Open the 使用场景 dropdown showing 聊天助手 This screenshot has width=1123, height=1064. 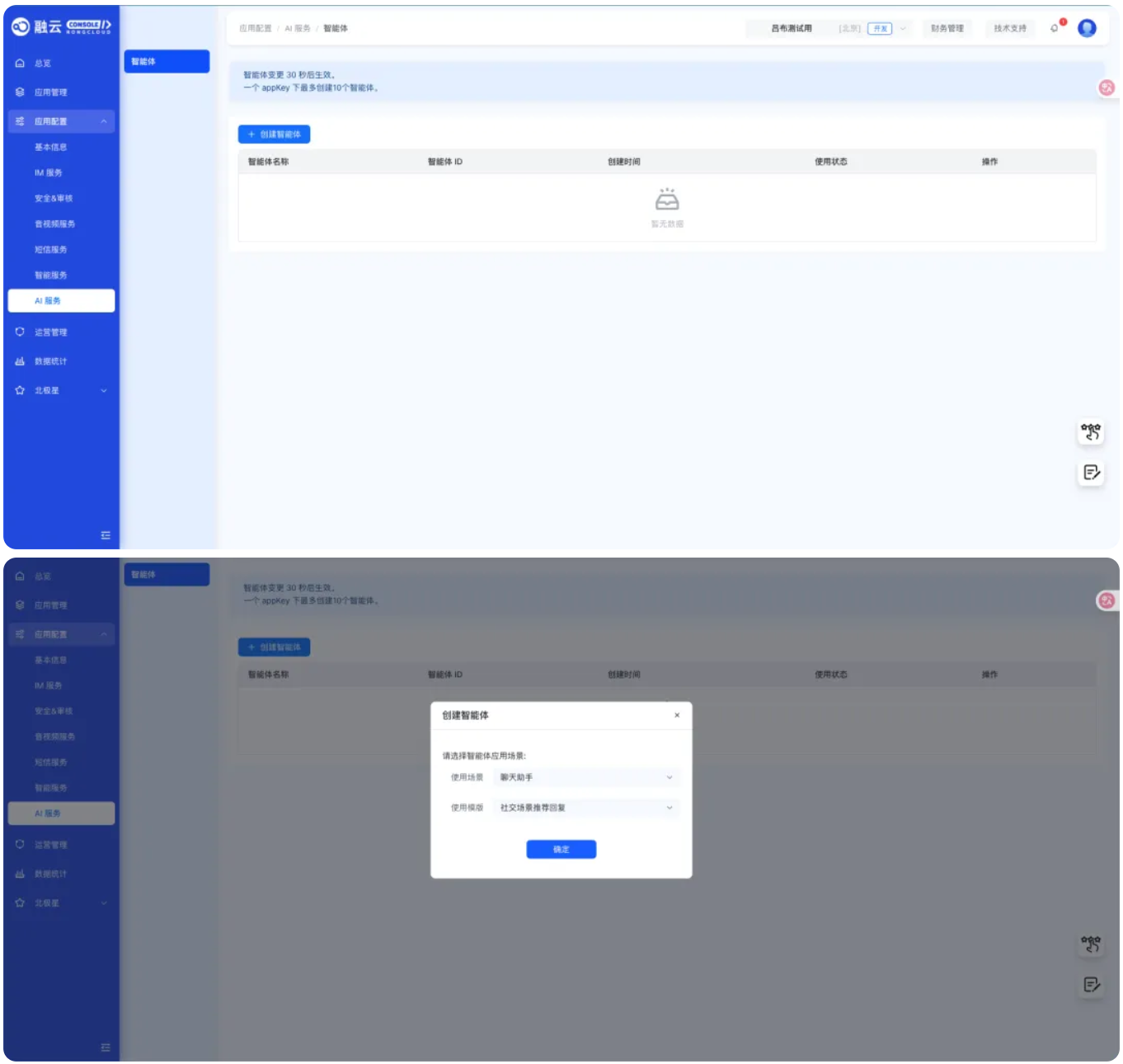[x=586, y=777]
